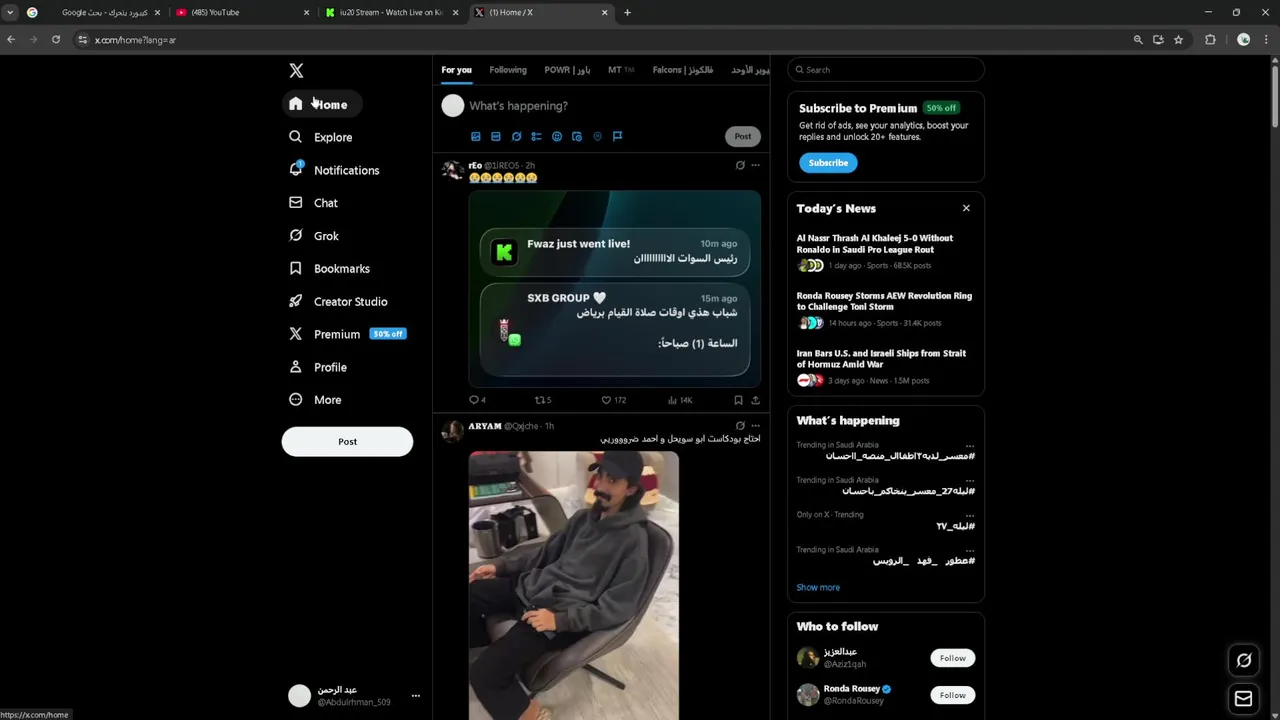View analytics of rEo's post (14K)
Image resolution: width=1280 pixels, height=720 pixels.
point(679,400)
